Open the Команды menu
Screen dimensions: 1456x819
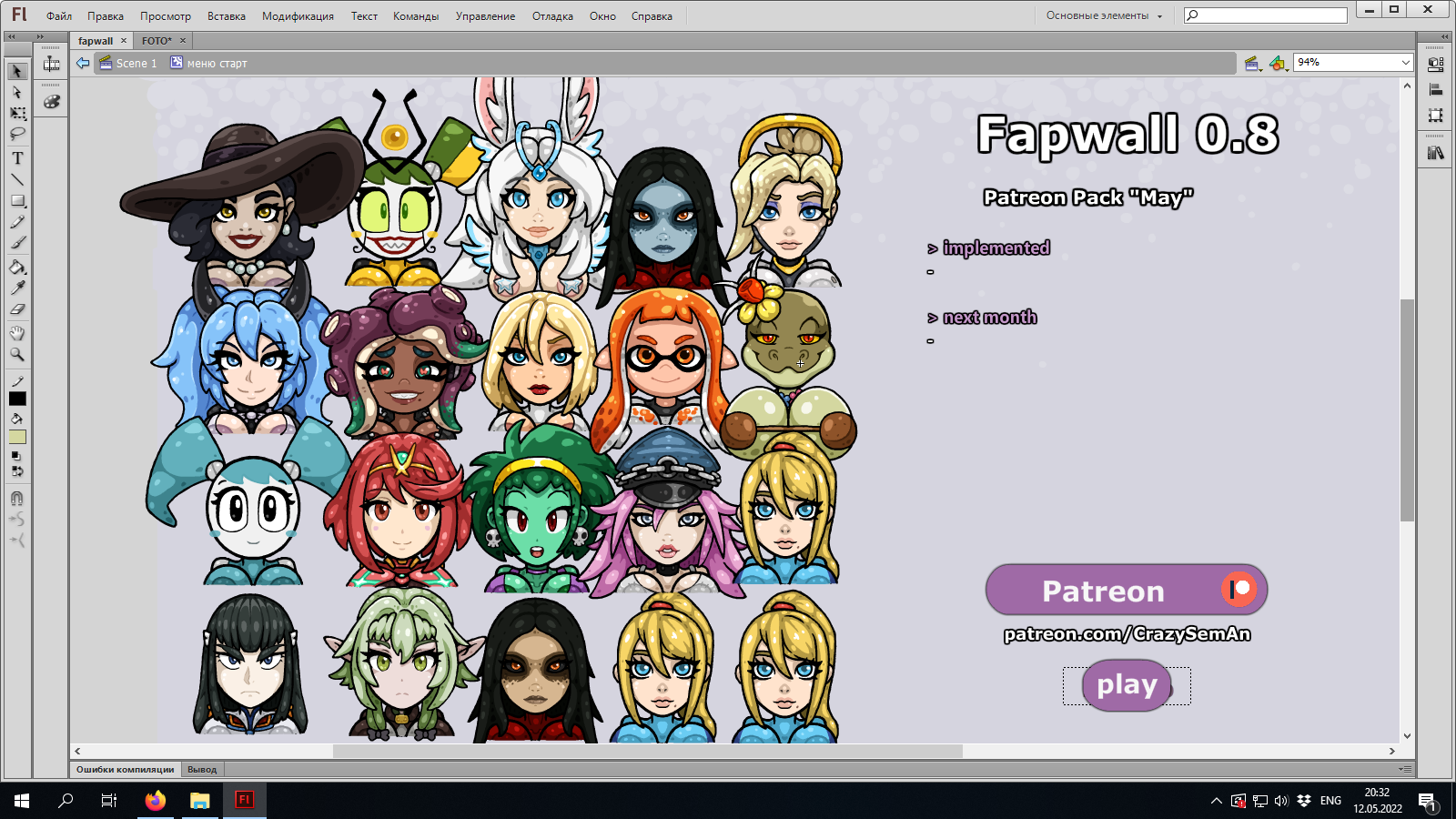[416, 16]
